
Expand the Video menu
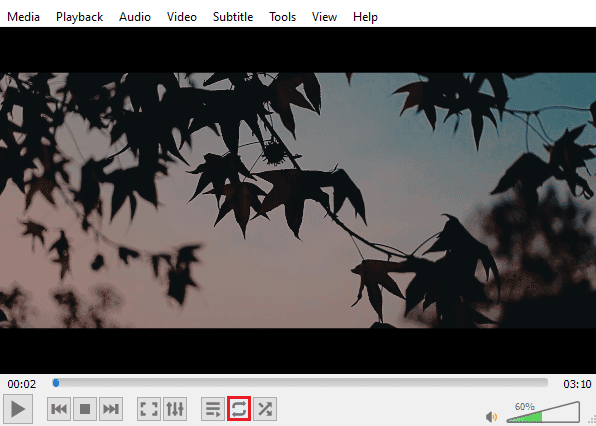(182, 17)
